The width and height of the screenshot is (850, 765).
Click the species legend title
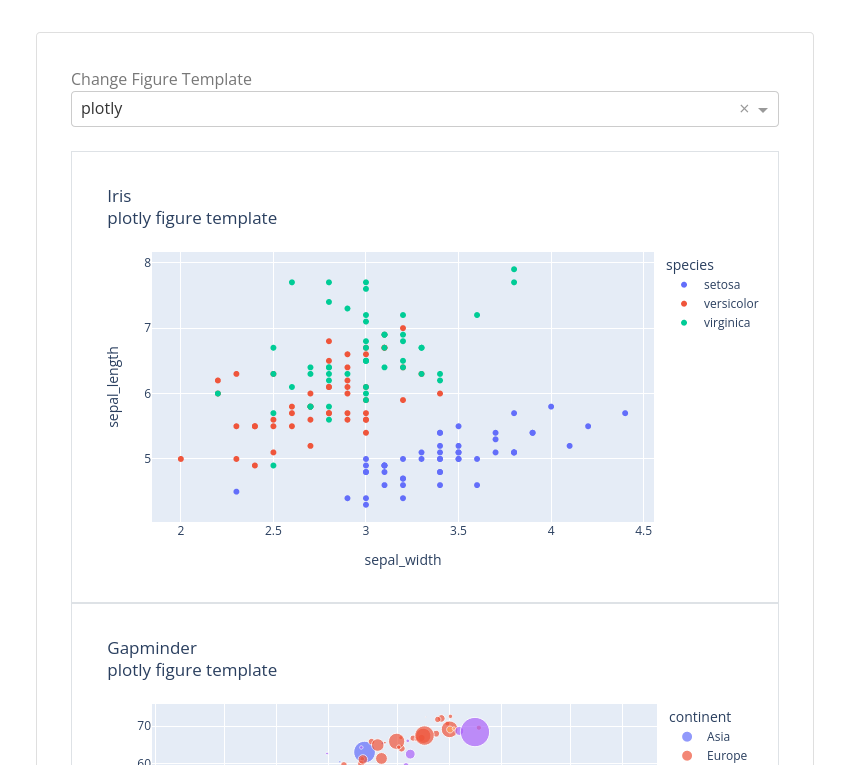click(690, 265)
